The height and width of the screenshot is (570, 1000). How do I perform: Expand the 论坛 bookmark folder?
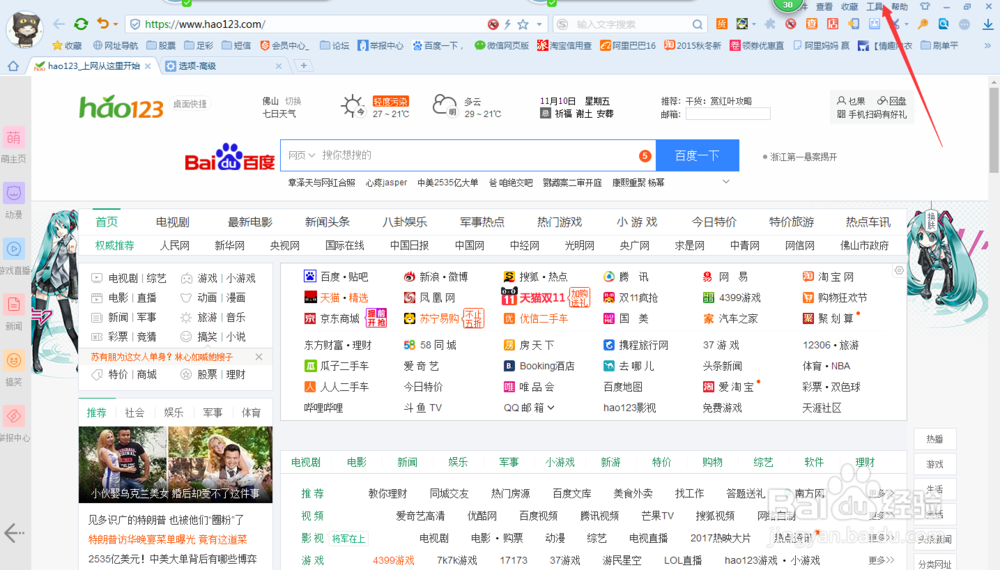pos(335,45)
